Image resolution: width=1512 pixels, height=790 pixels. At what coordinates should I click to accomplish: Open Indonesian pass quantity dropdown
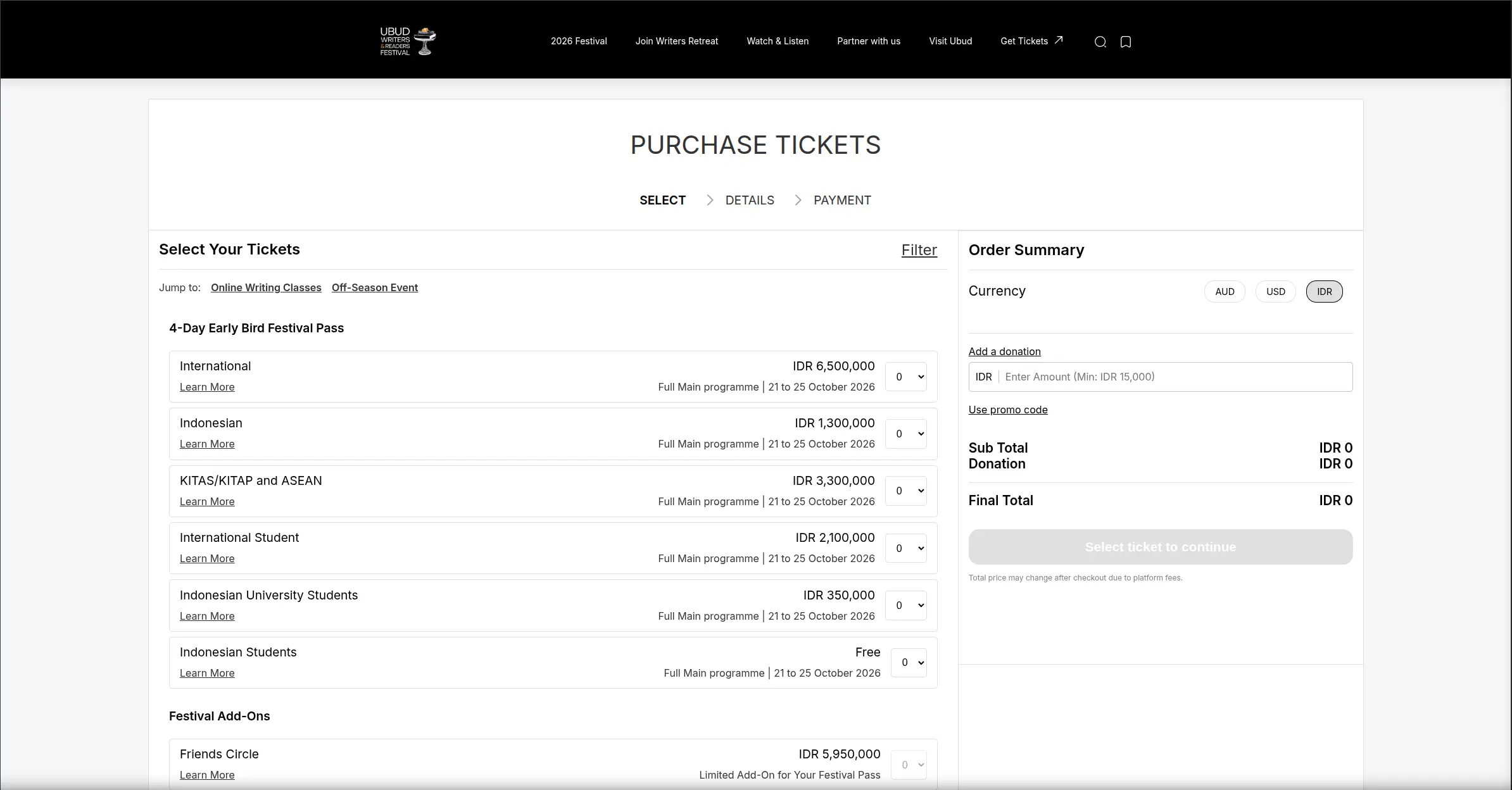point(906,434)
